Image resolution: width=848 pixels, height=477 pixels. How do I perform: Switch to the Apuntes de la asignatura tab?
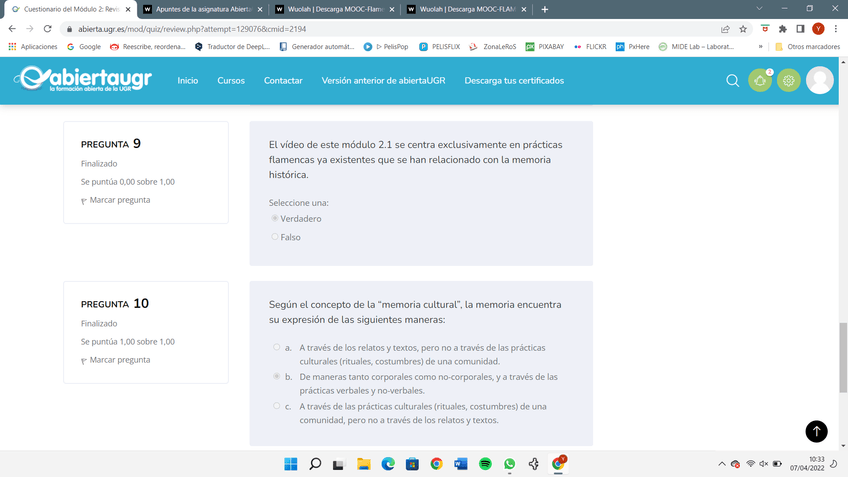click(197, 9)
